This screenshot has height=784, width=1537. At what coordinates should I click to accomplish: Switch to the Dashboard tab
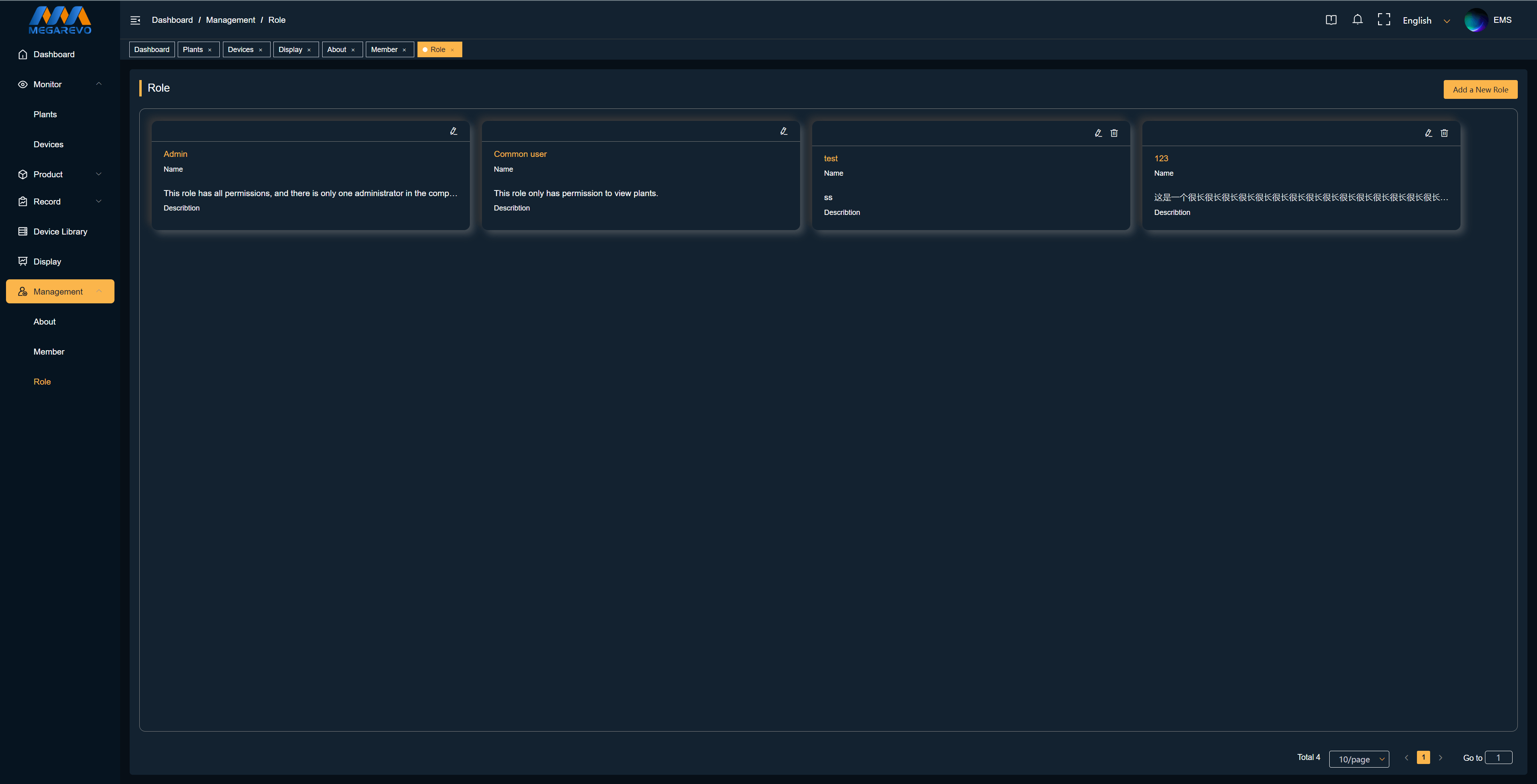coord(152,50)
